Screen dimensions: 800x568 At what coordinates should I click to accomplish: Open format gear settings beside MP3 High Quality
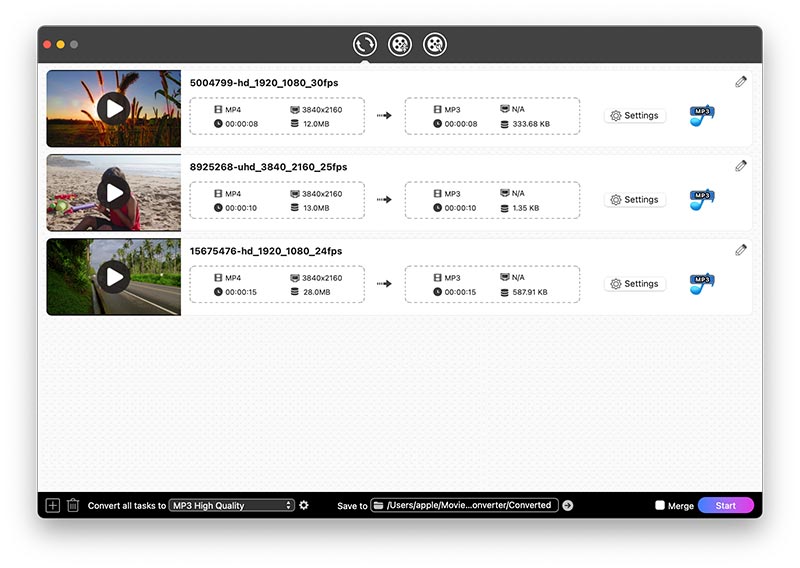click(304, 505)
